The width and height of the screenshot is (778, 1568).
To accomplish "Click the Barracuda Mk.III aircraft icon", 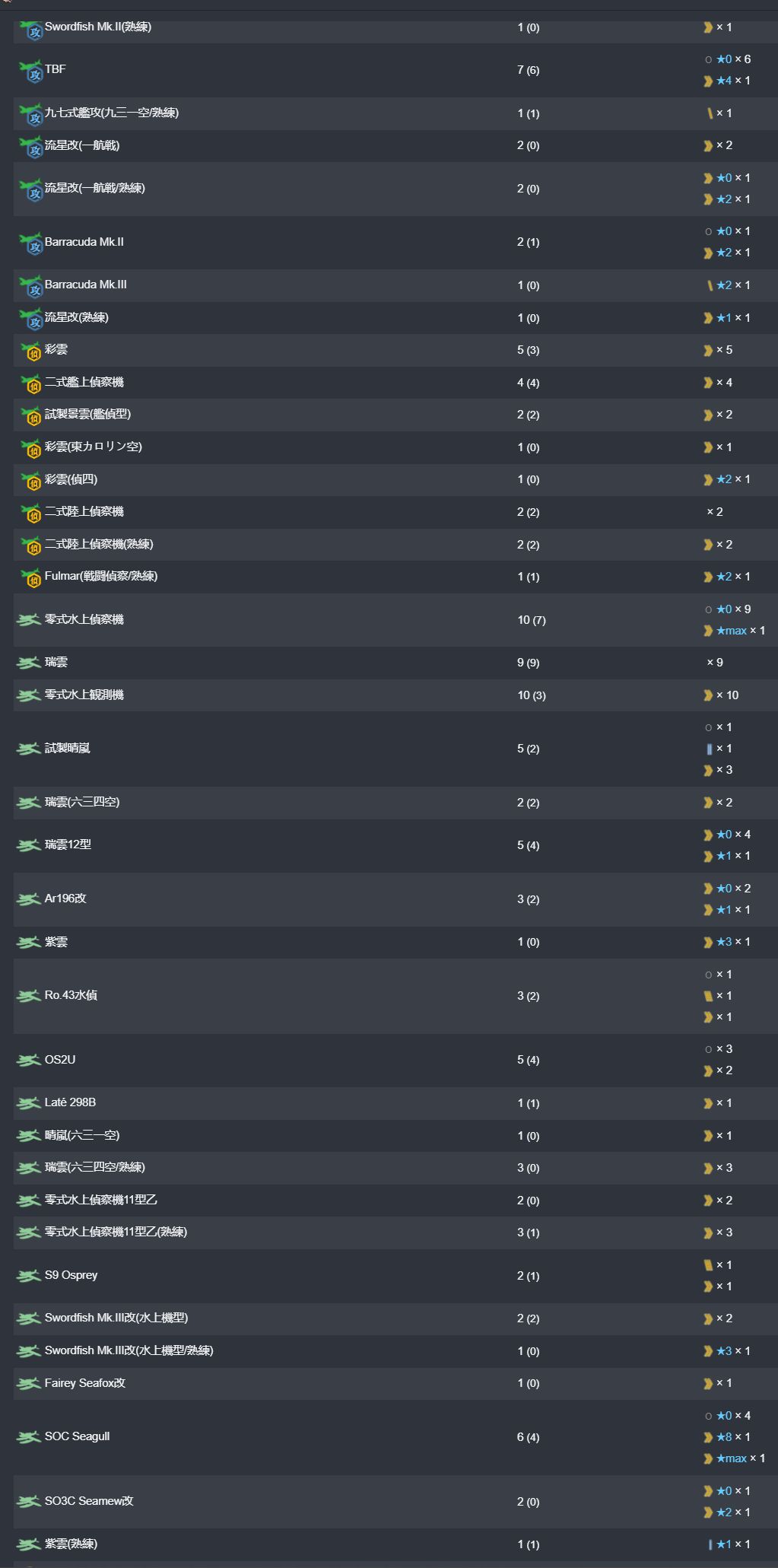I will (x=30, y=285).
